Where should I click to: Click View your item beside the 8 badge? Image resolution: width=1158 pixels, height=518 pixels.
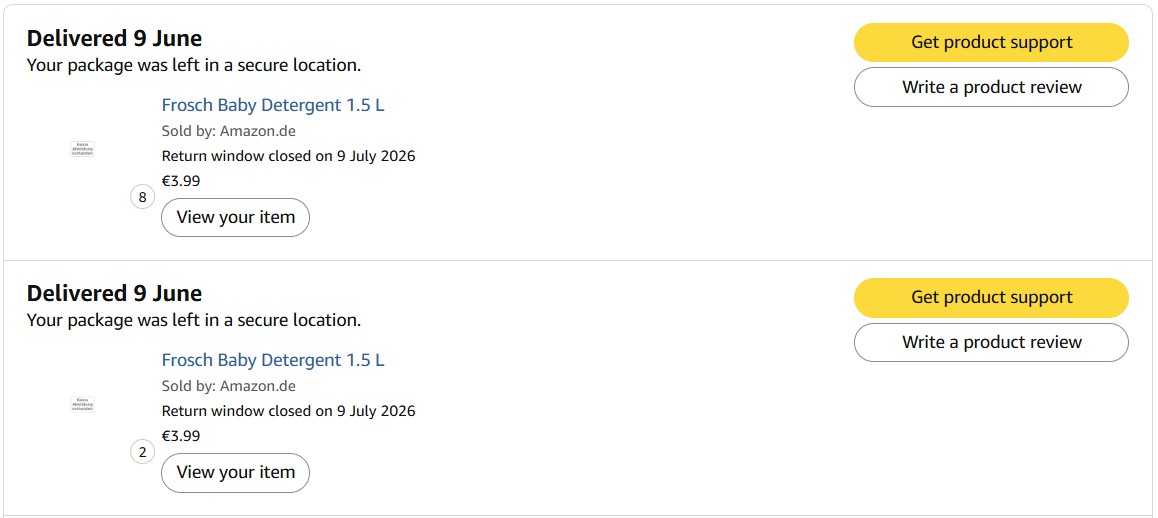pos(236,217)
